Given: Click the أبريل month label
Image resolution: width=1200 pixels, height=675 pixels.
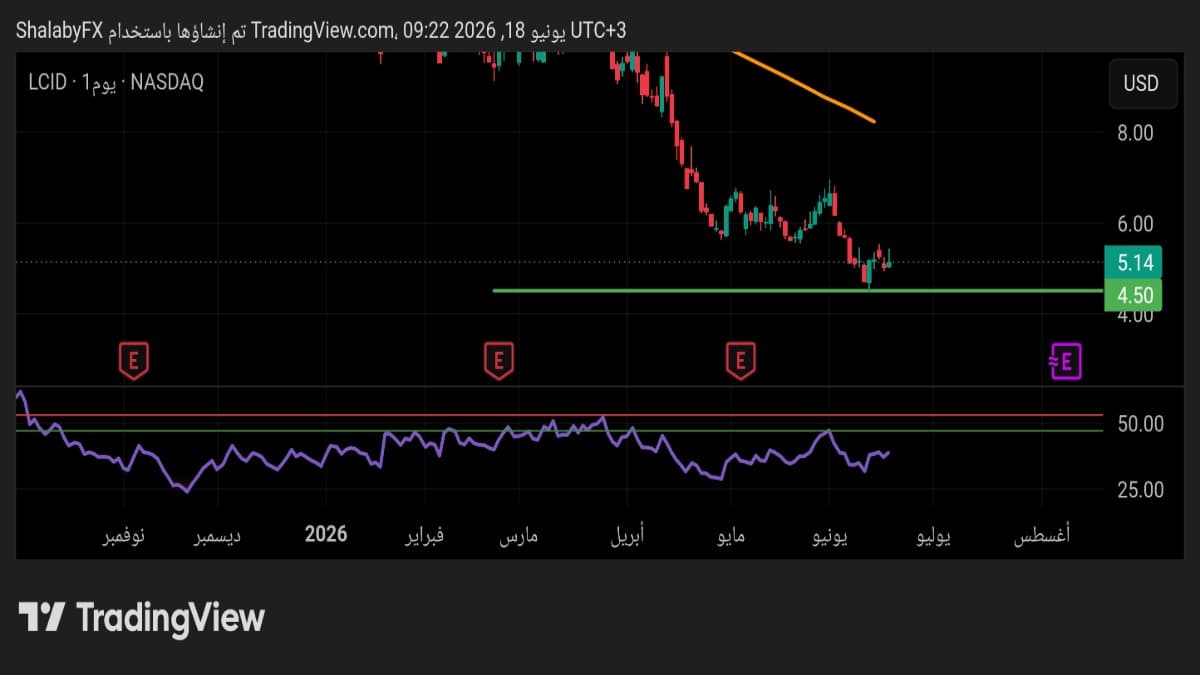Looking at the screenshot, I should (x=628, y=536).
